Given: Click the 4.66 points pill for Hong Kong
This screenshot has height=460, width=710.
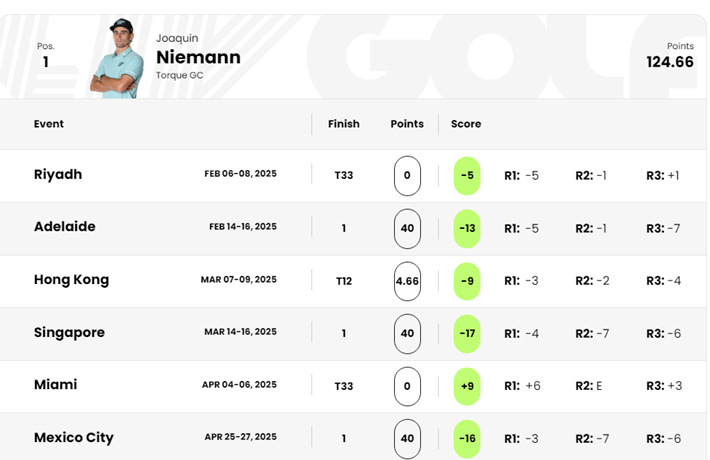Looking at the screenshot, I should (407, 281).
